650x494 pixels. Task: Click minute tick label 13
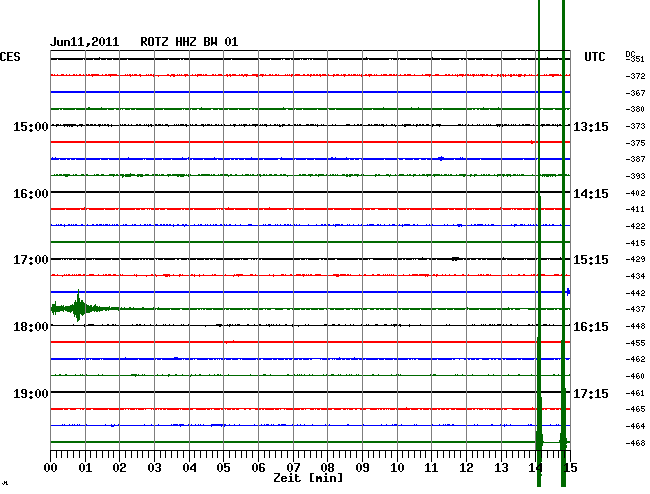pos(501,467)
